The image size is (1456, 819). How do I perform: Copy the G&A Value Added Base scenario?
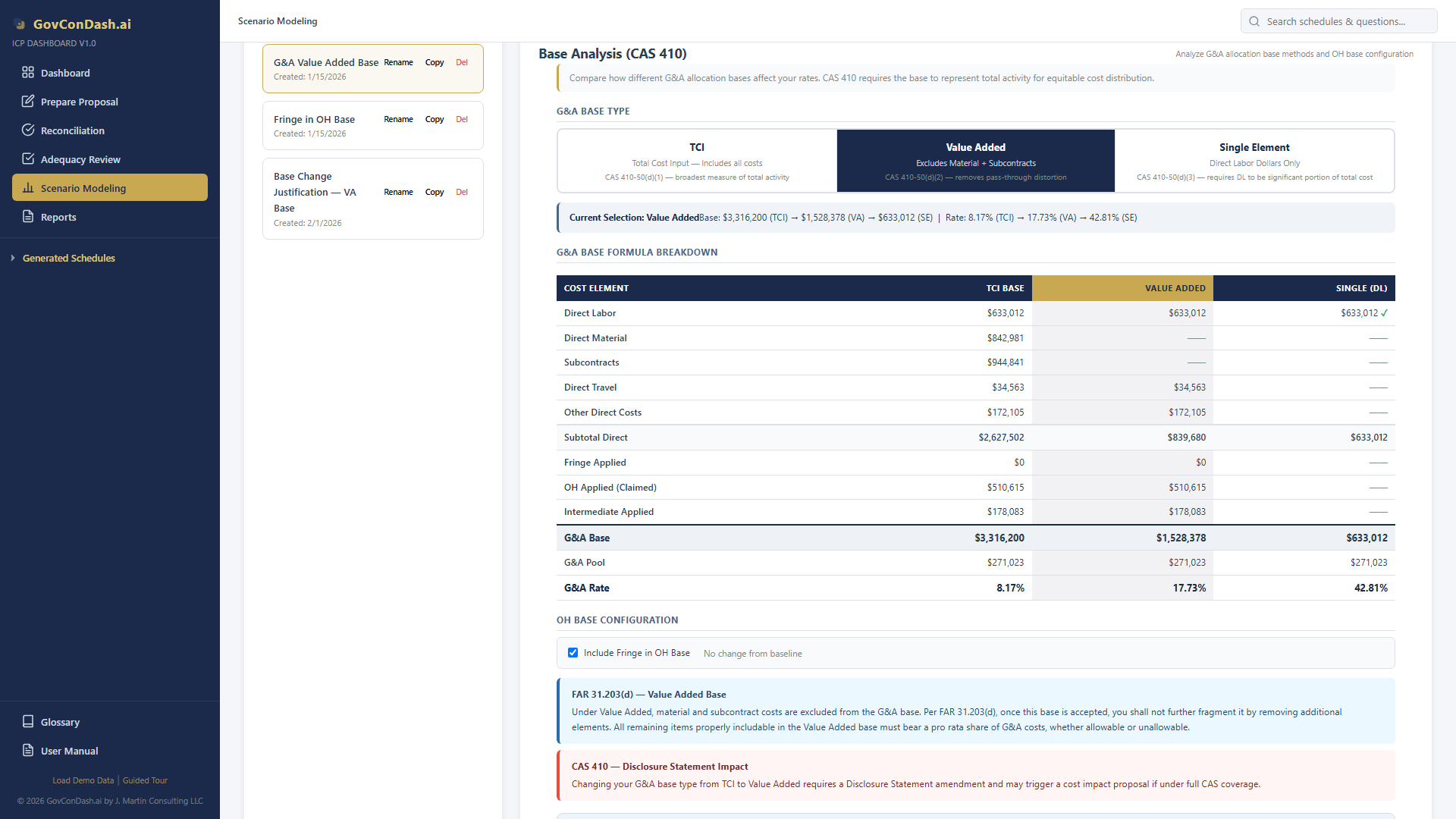coord(435,62)
